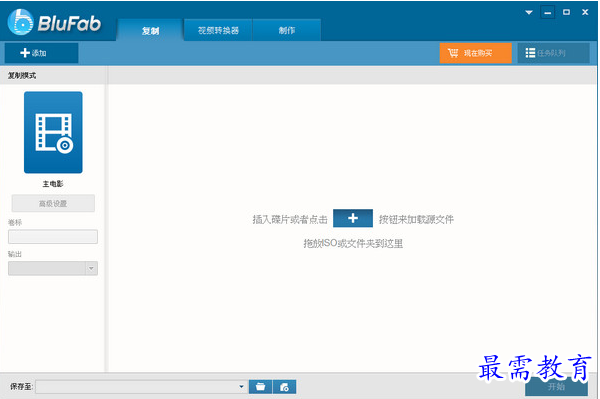Close the BluFab window
Screen dimensions: 600x399
tap(585, 12)
